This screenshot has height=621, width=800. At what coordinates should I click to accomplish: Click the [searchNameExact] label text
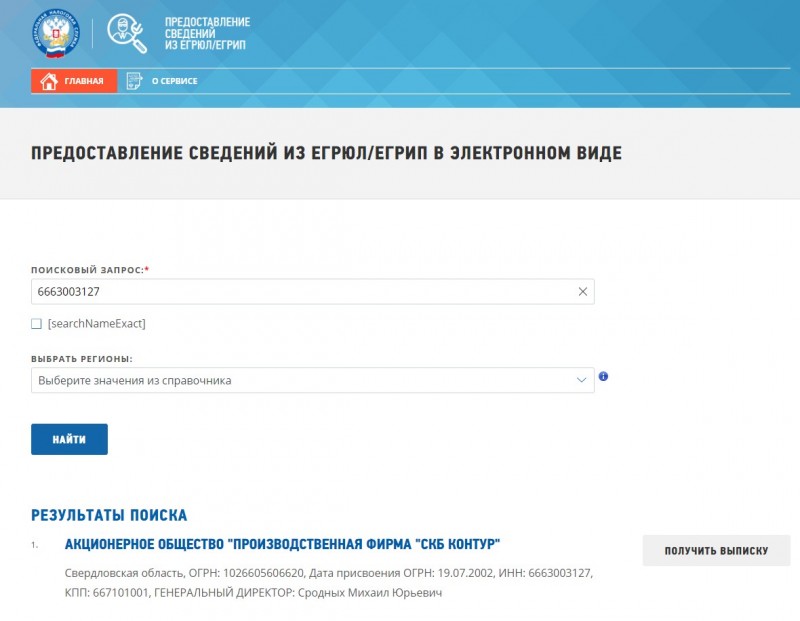96,324
